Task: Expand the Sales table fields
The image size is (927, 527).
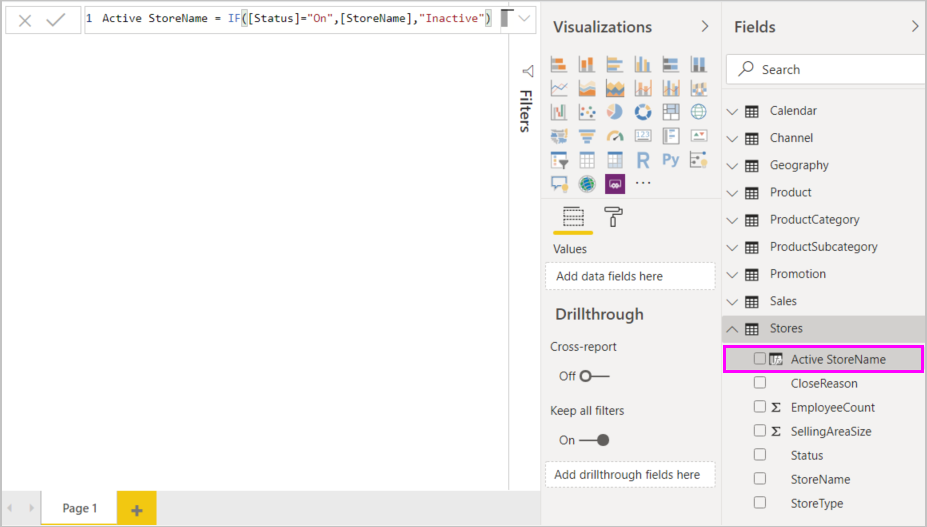Action: coord(732,301)
